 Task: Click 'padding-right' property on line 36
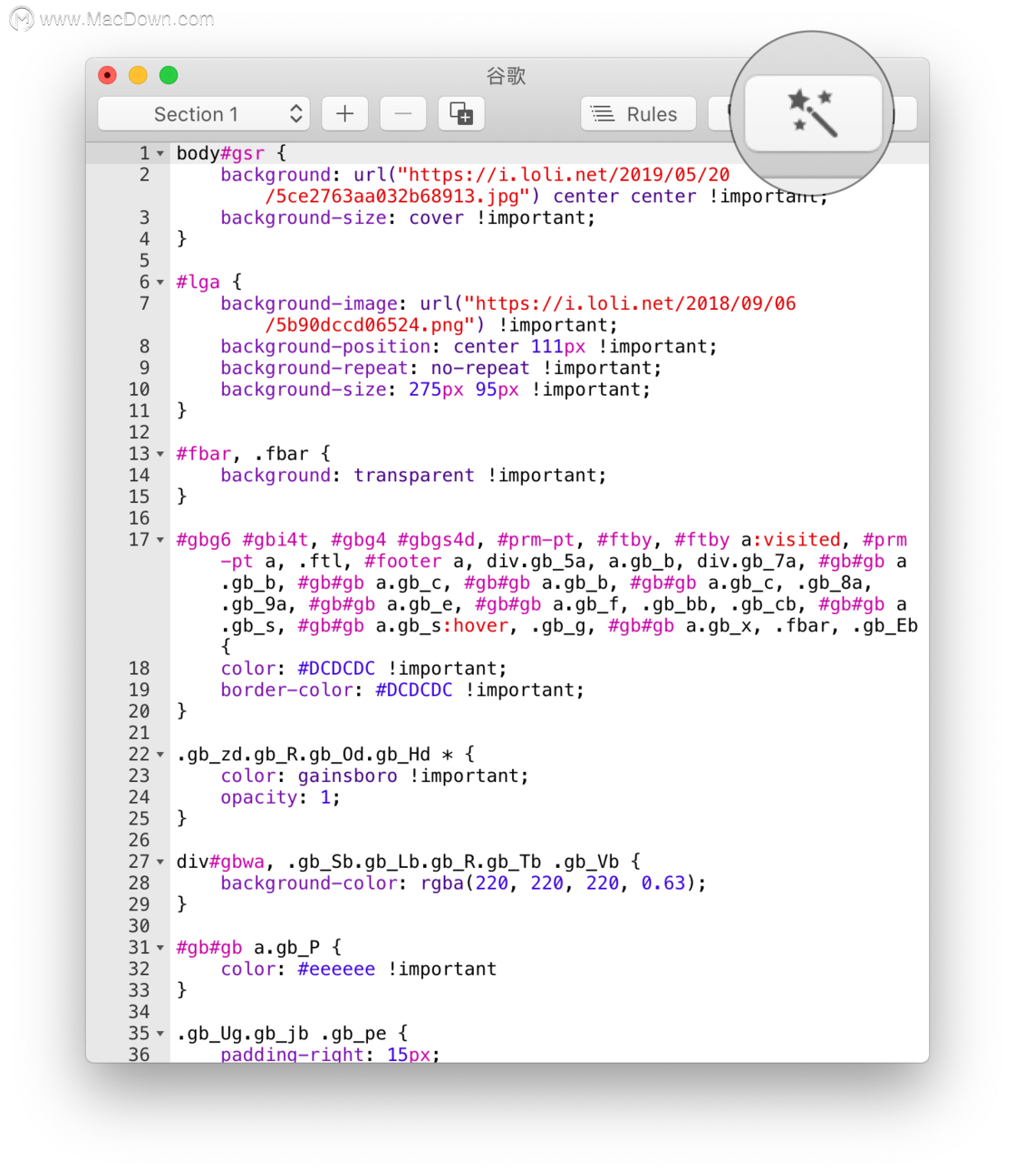(x=292, y=1055)
